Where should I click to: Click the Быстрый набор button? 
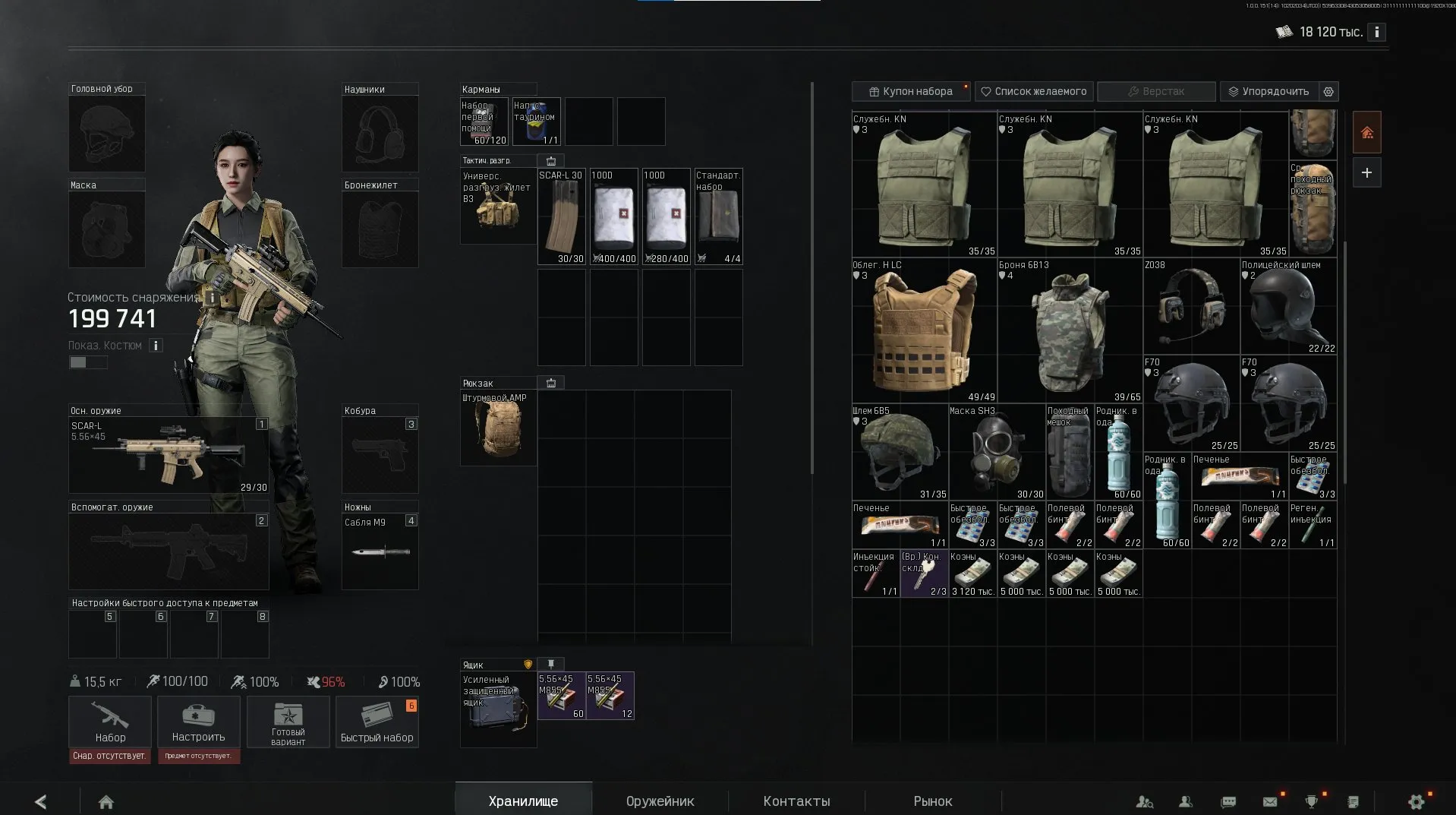point(377,722)
